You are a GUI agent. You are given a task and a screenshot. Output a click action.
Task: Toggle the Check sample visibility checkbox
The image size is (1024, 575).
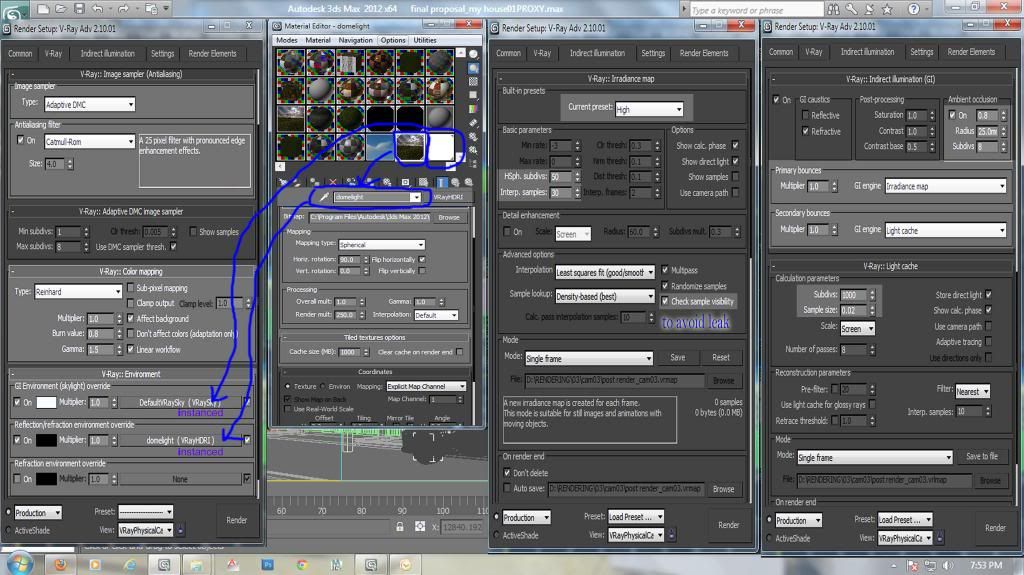(665, 301)
